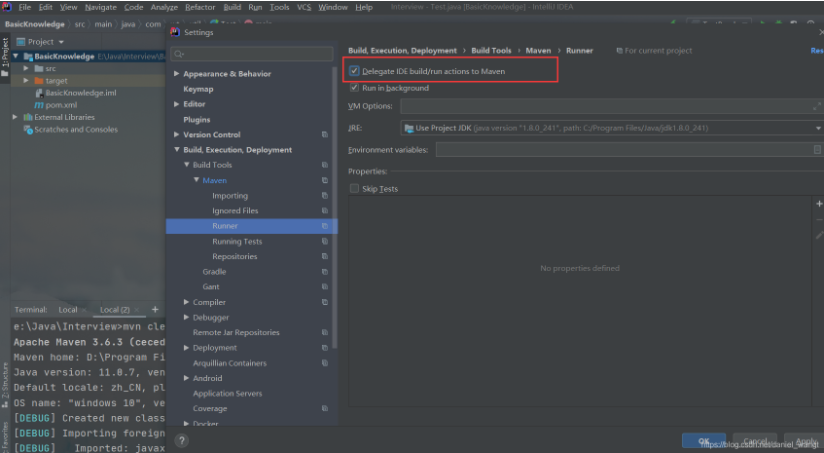Switch to terminal tab Local (2)

point(115,310)
